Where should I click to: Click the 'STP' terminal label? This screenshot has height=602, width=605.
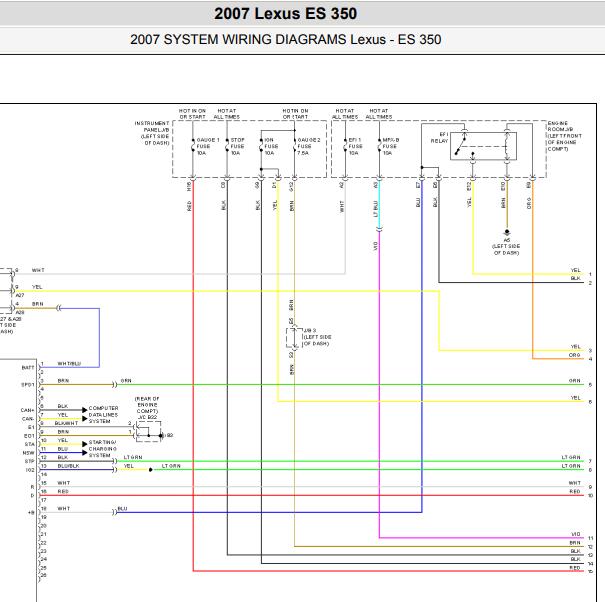point(30,461)
